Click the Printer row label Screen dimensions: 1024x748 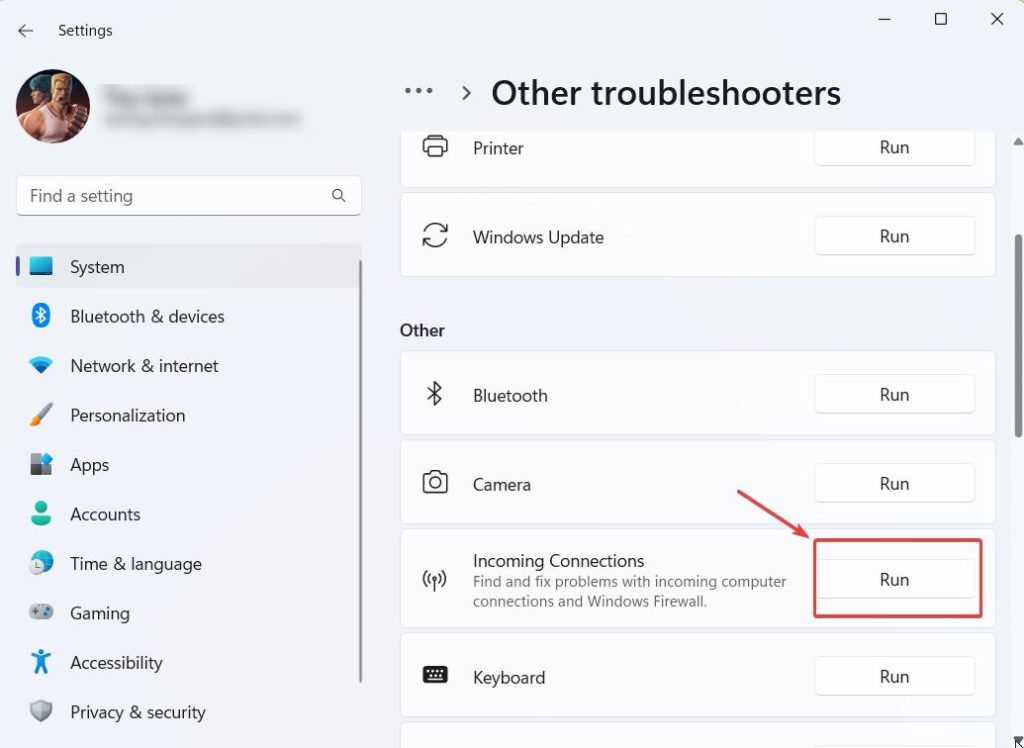tap(498, 148)
